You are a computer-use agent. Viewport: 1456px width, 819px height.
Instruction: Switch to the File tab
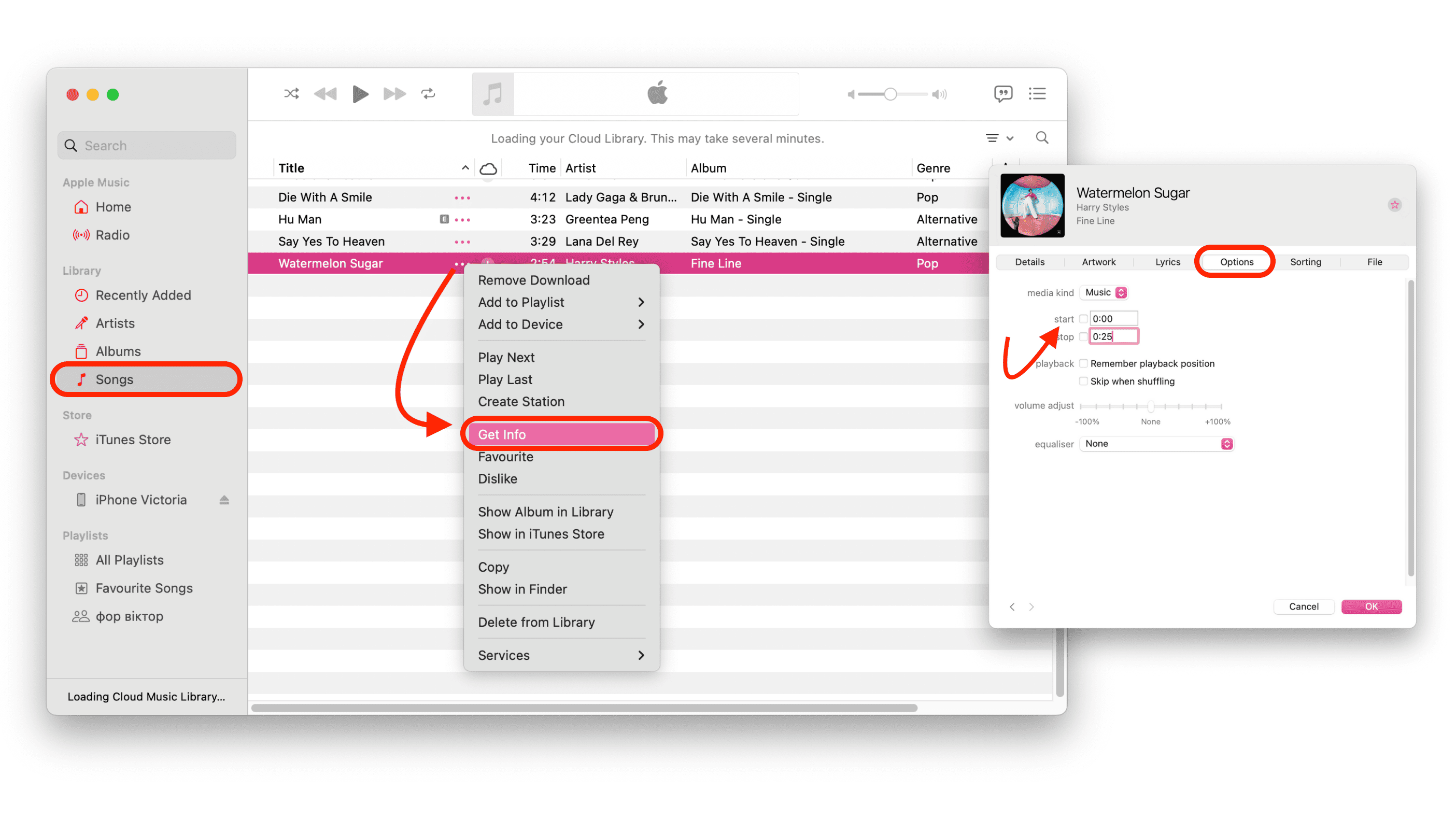(1375, 262)
